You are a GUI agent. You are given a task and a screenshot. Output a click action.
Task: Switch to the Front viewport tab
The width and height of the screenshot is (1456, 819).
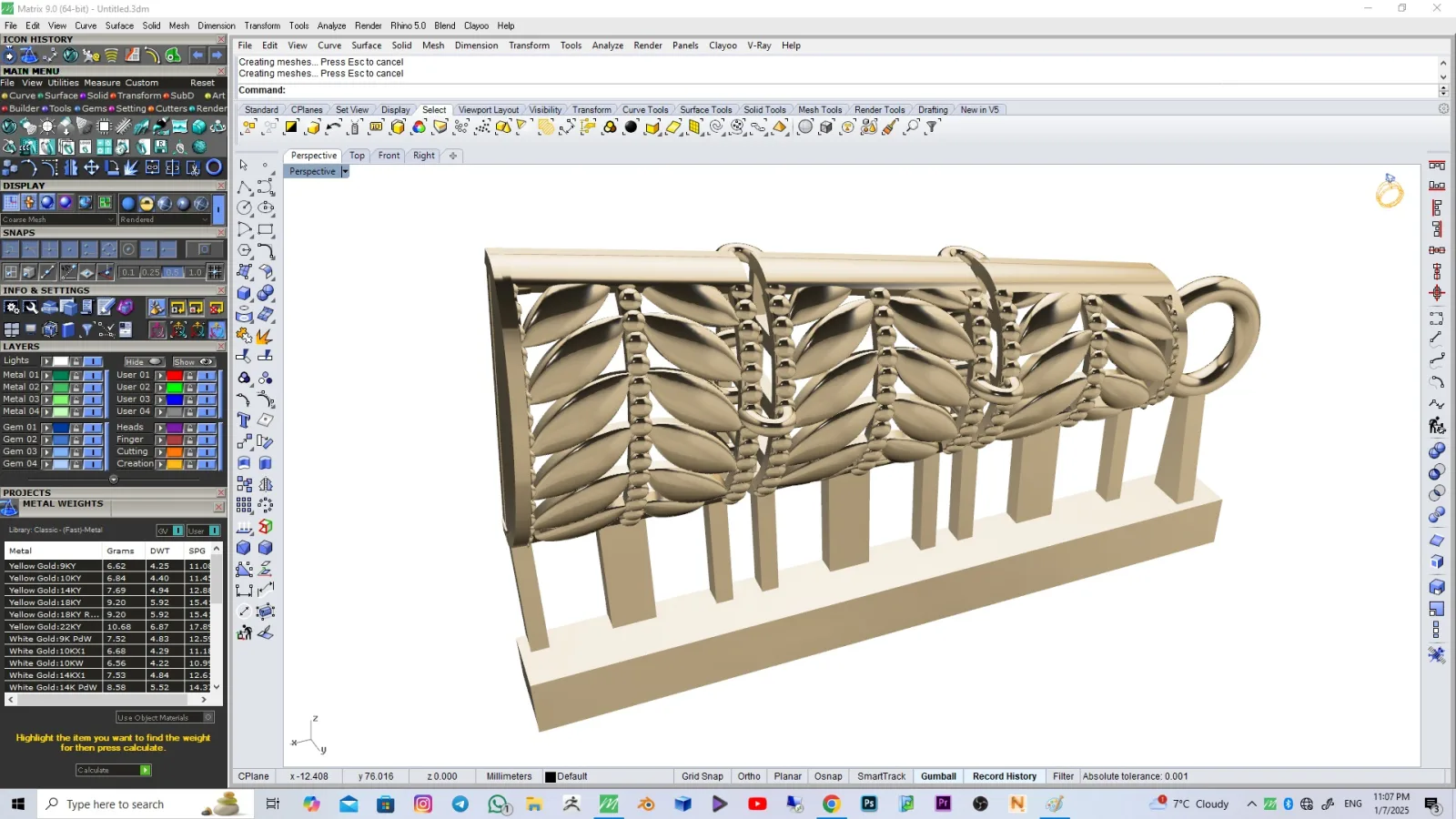389,156
